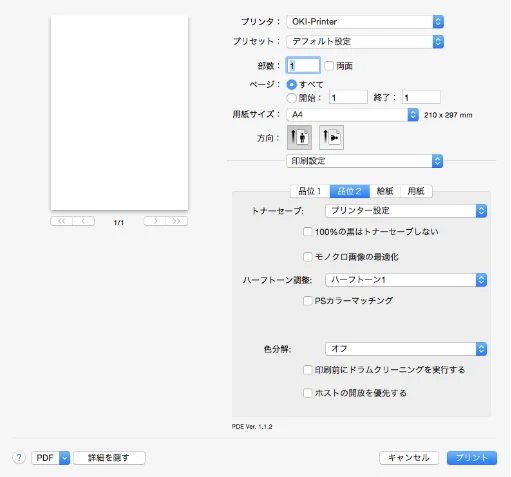The height and width of the screenshot is (477, 511).
Task: Open the トナーセーブ dropdown
Action: coord(406,211)
